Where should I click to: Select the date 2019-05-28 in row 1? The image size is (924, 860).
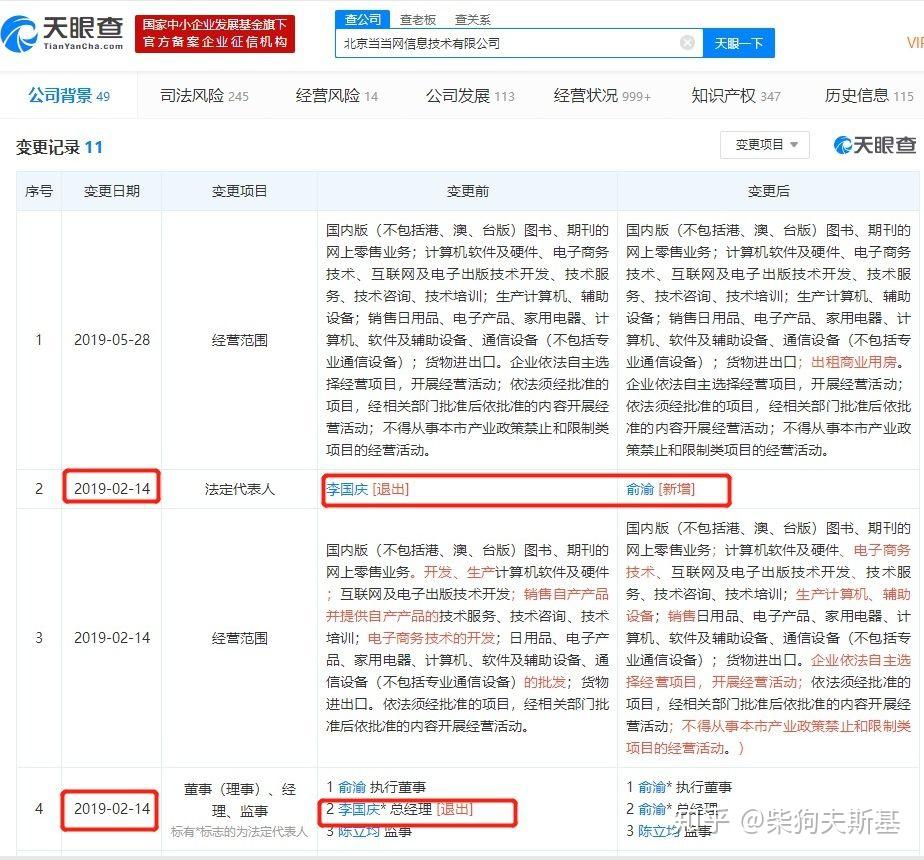[x=112, y=340]
